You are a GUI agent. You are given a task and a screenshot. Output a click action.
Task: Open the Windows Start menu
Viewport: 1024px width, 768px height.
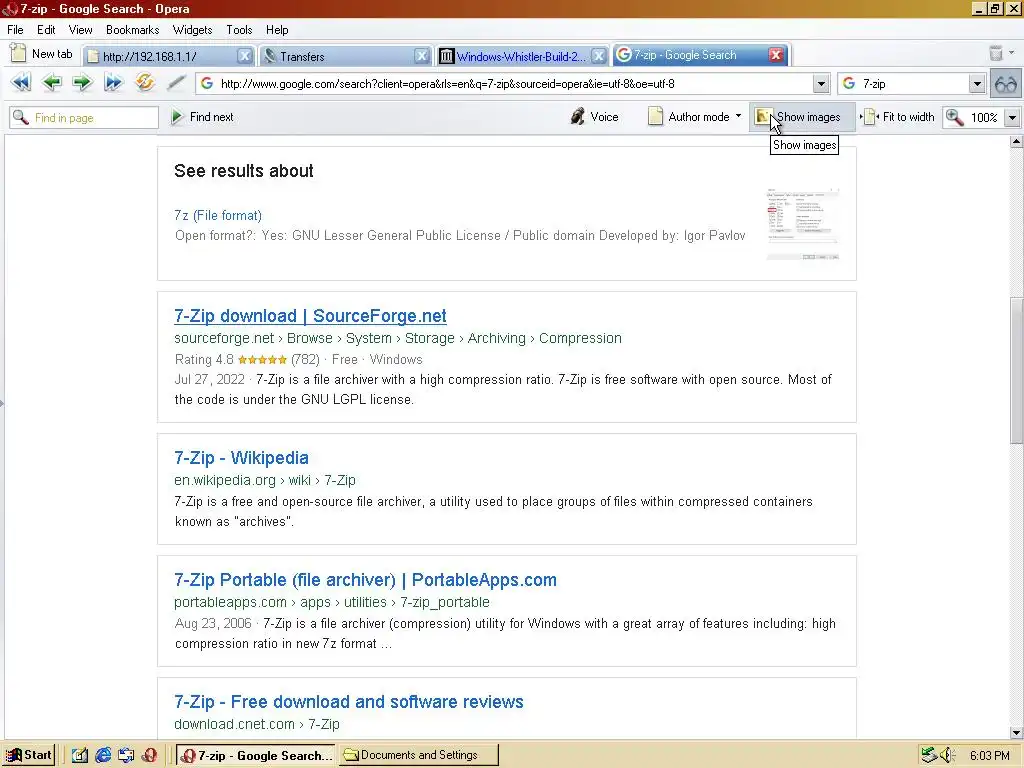[29, 755]
